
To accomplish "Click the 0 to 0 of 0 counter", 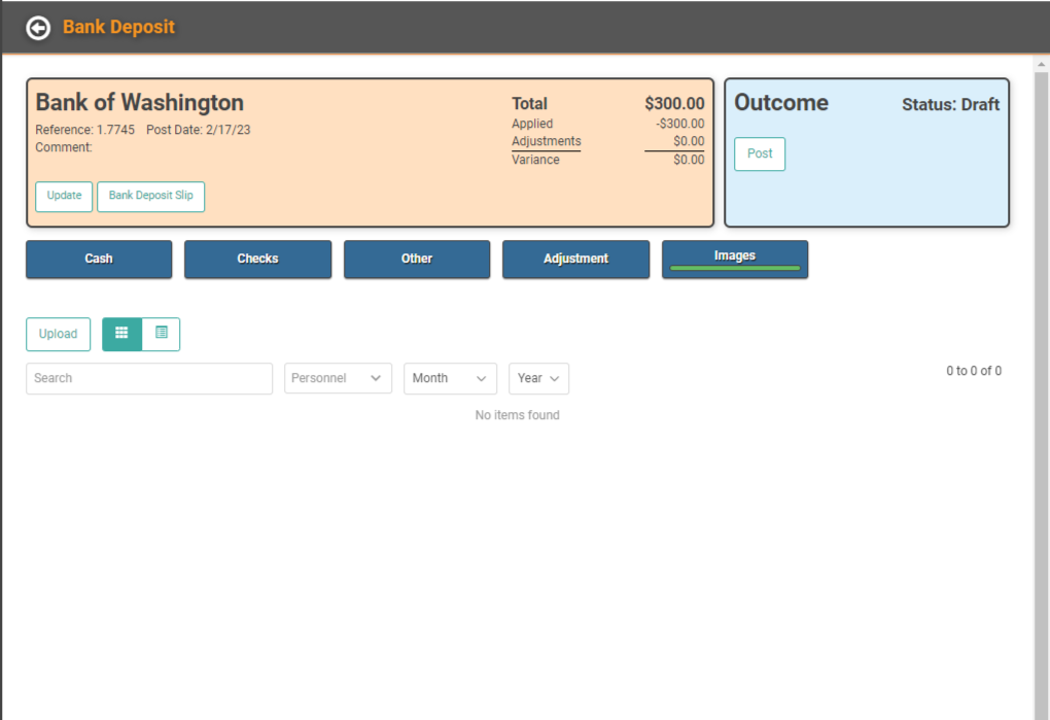I will tap(974, 371).
